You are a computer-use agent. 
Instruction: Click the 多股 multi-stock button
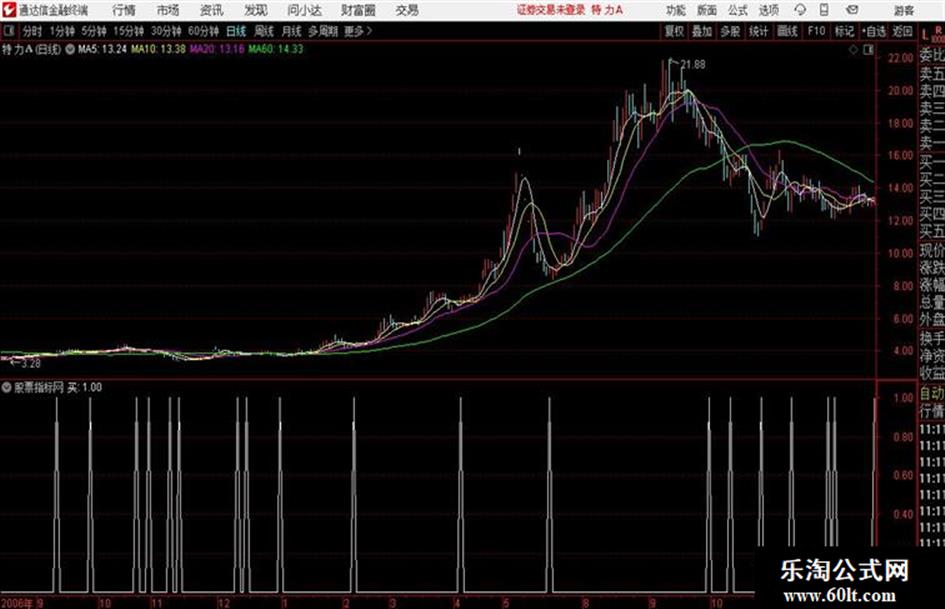click(x=730, y=31)
